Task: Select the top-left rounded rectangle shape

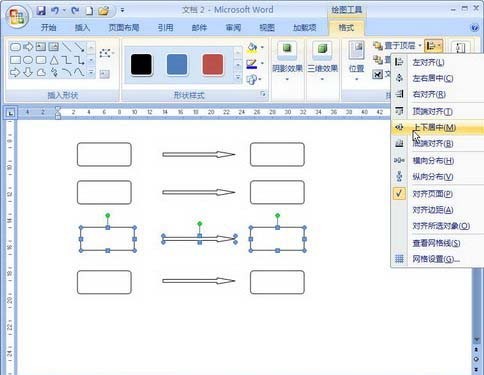Action: 104,154
